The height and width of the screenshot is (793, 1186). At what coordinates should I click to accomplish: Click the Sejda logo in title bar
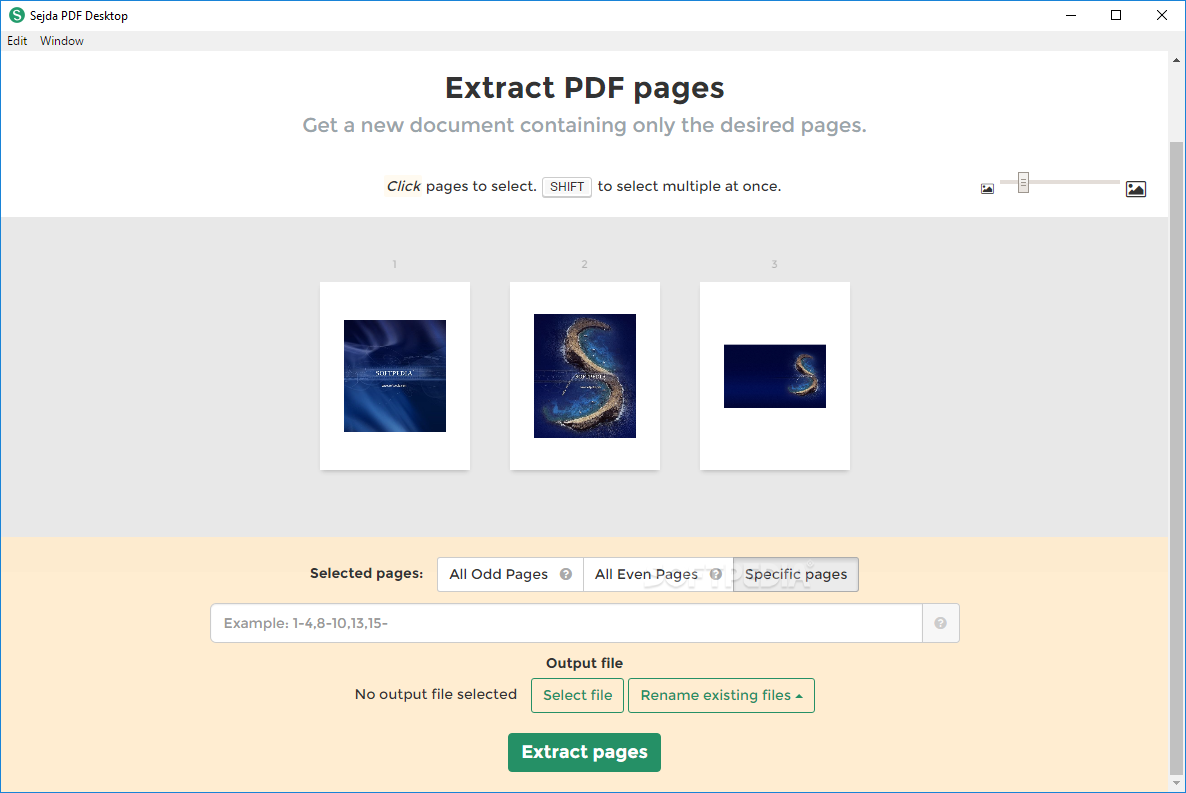(x=17, y=15)
